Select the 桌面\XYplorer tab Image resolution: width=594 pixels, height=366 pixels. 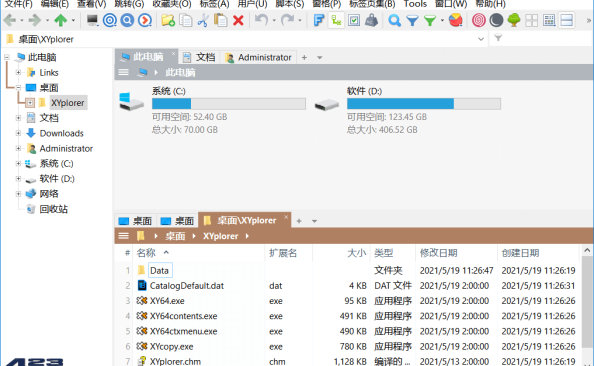pyautogui.click(x=244, y=220)
